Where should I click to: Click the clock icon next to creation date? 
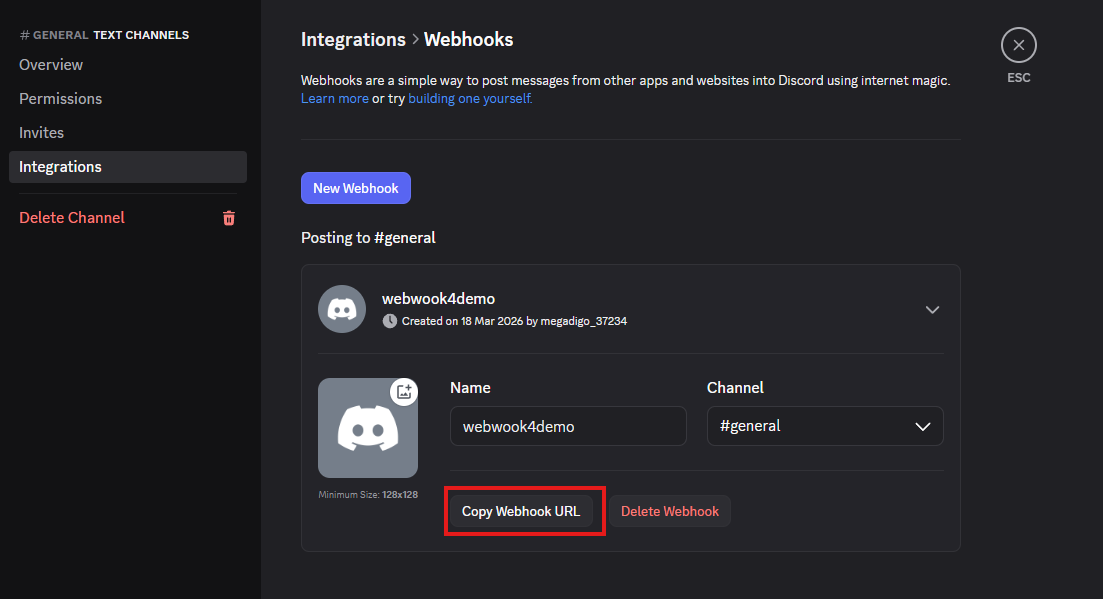pyautogui.click(x=389, y=321)
